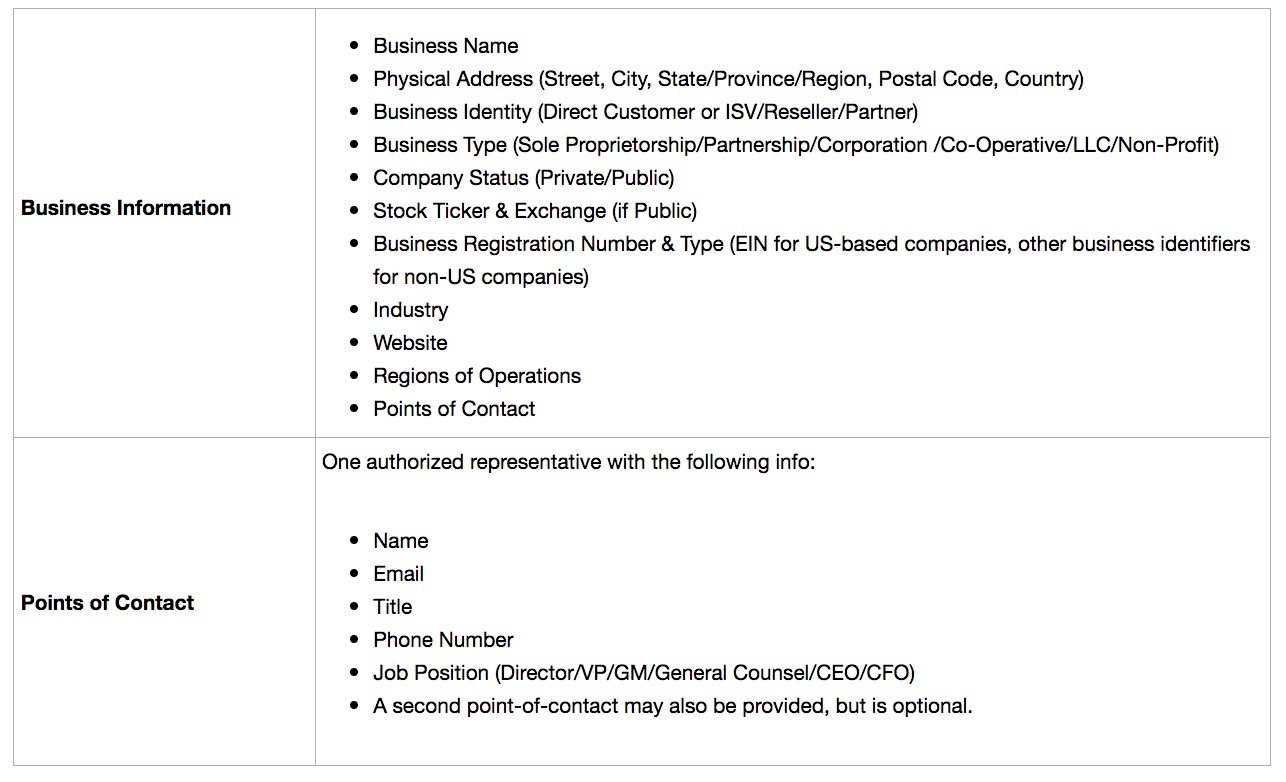The width and height of the screenshot is (1286, 782).
Task: Select the Business Name list item
Action: 446,46
